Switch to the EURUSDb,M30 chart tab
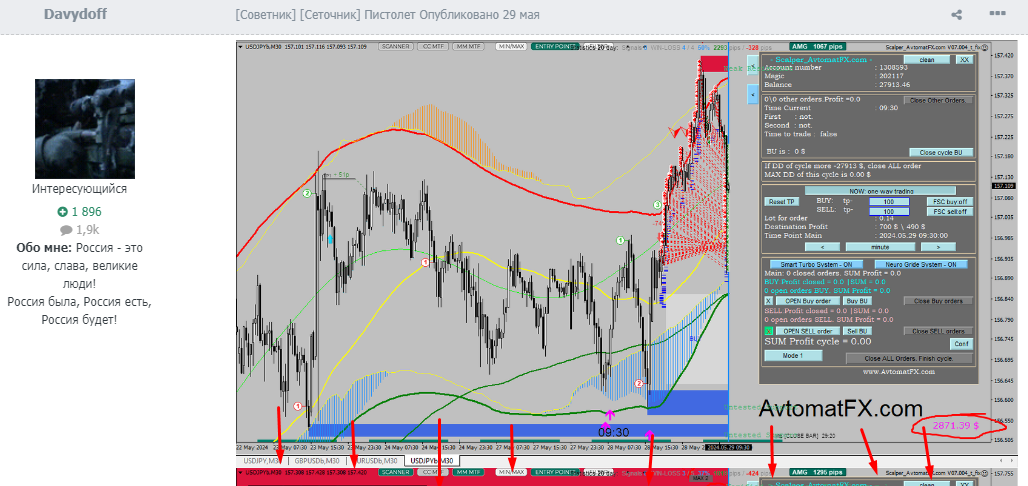 (374, 460)
